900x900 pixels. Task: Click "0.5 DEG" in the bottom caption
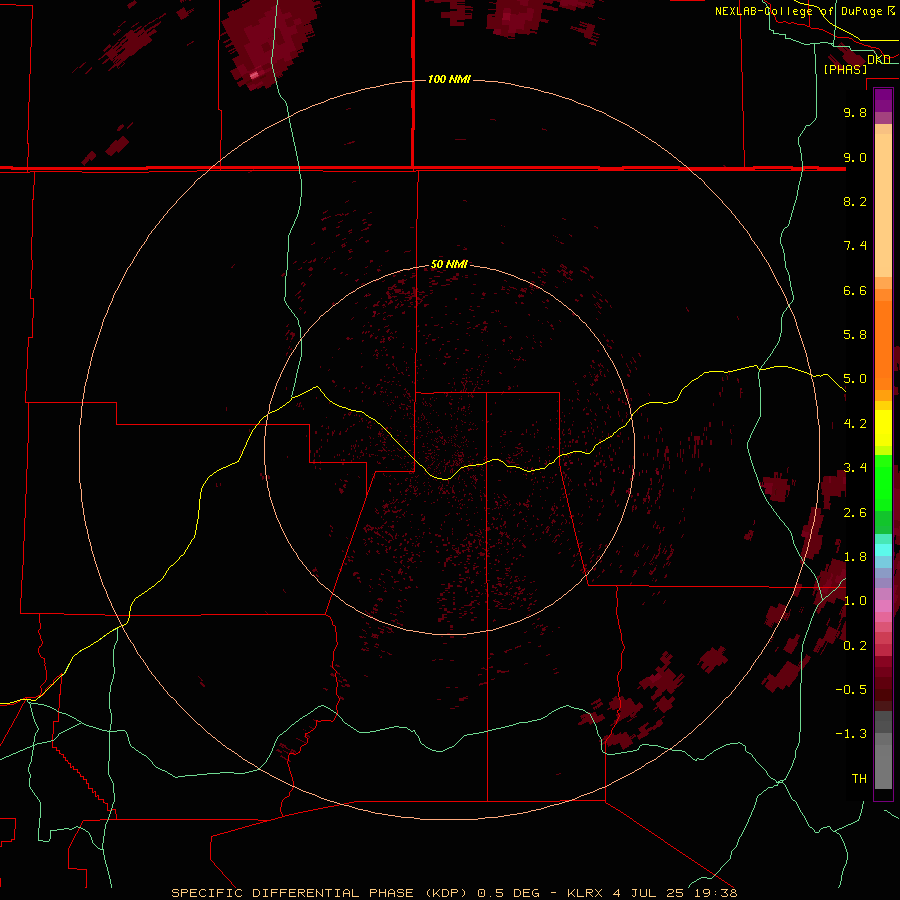click(x=509, y=893)
